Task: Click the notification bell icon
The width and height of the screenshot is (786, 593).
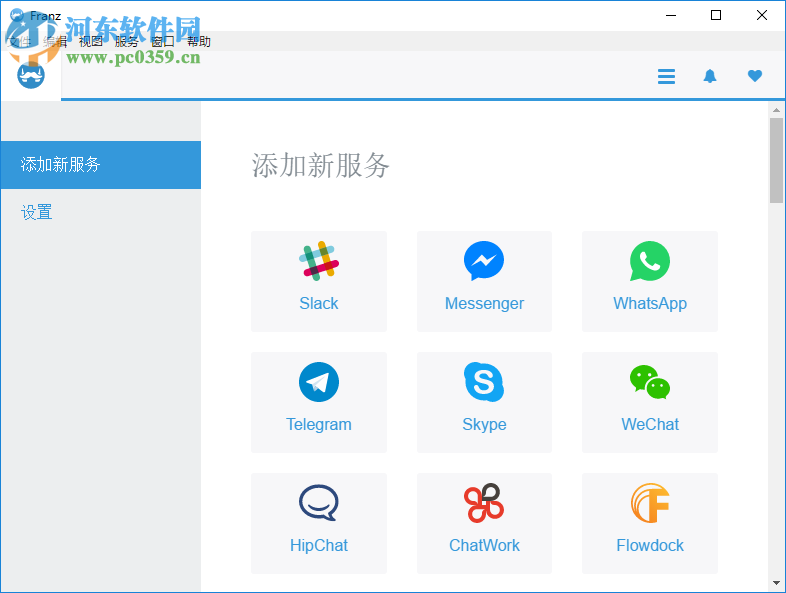Action: coord(710,76)
